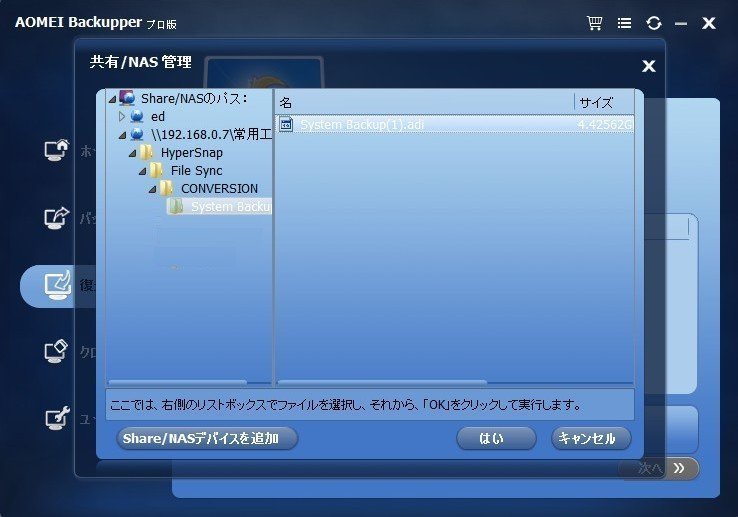Click the tree pane horizontal scrollbar
The height and width of the screenshot is (517, 738).
[178, 382]
